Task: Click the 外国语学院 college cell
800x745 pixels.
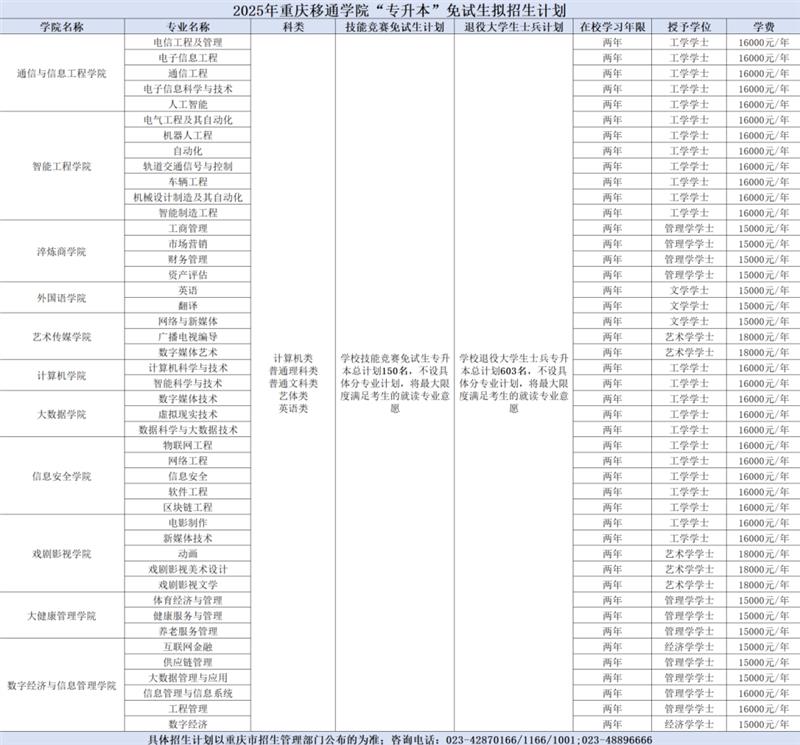Action: coord(62,298)
